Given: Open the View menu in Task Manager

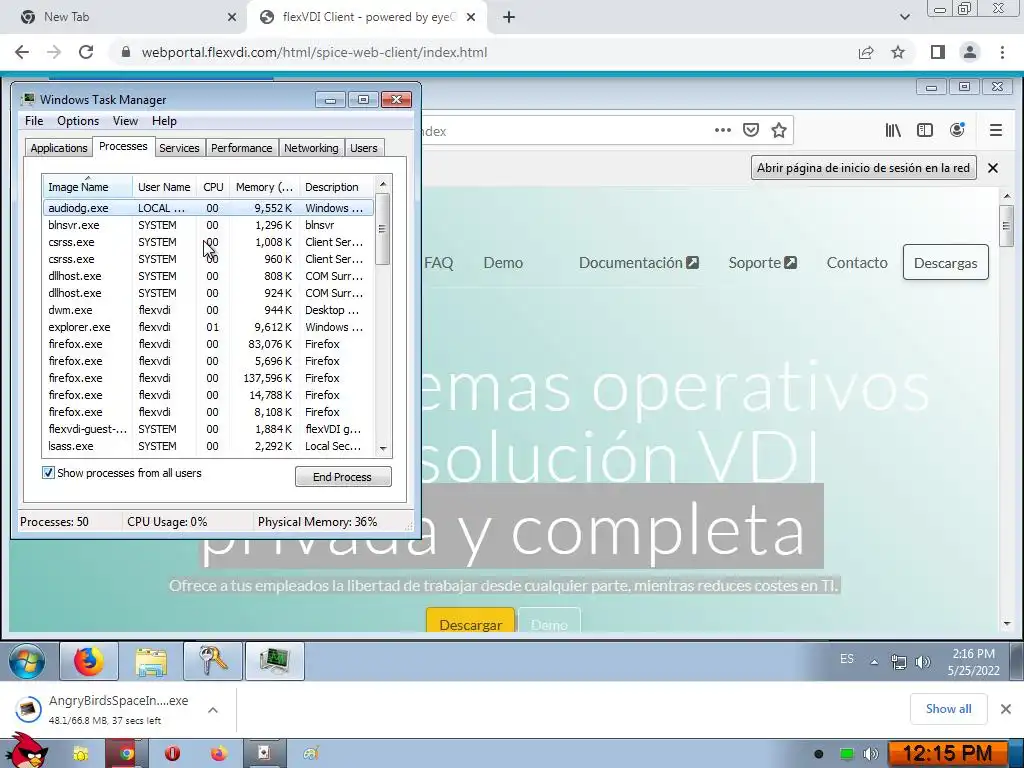Looking at the screenshot, I should (x=125, y=121).
